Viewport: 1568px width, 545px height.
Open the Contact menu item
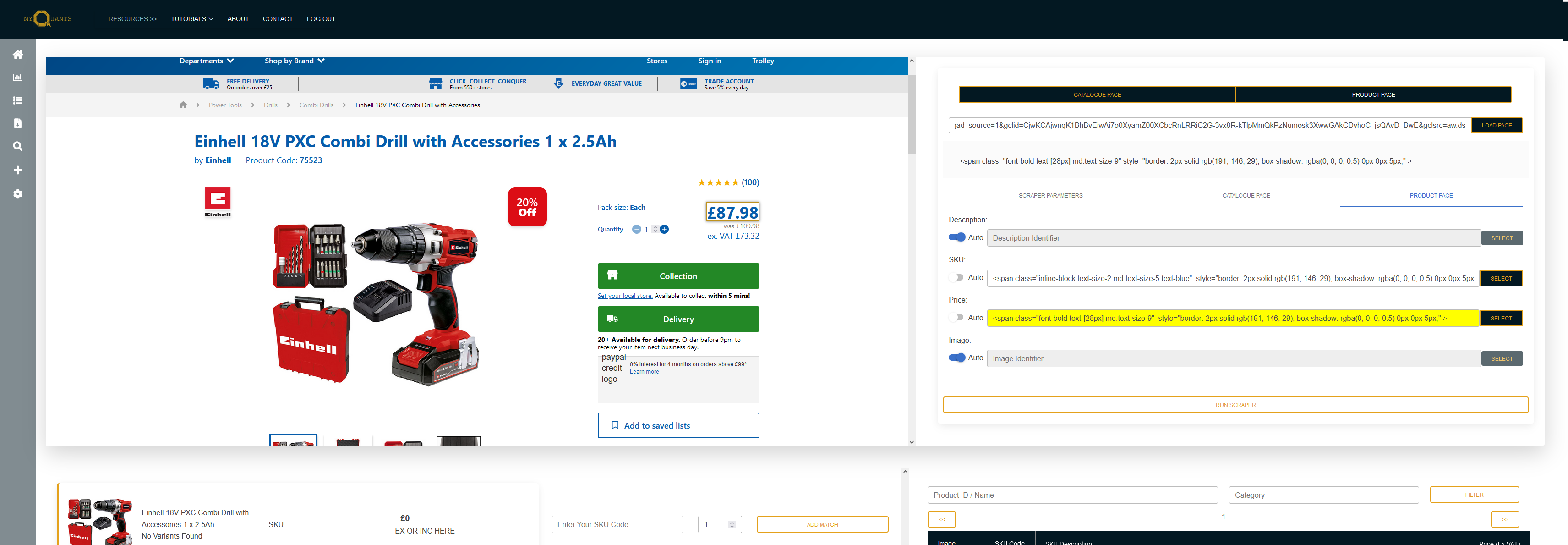[278, 19]
